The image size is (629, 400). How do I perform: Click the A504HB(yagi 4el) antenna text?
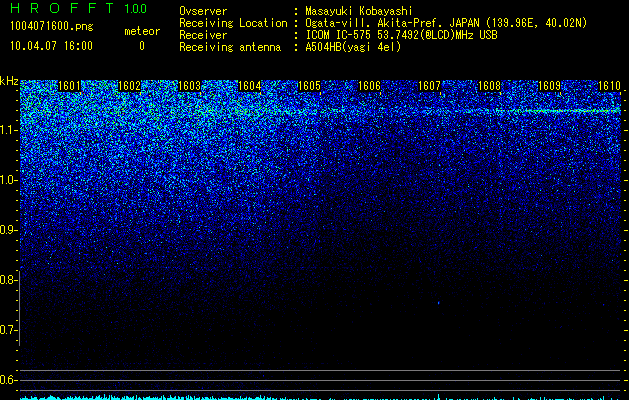353,47
